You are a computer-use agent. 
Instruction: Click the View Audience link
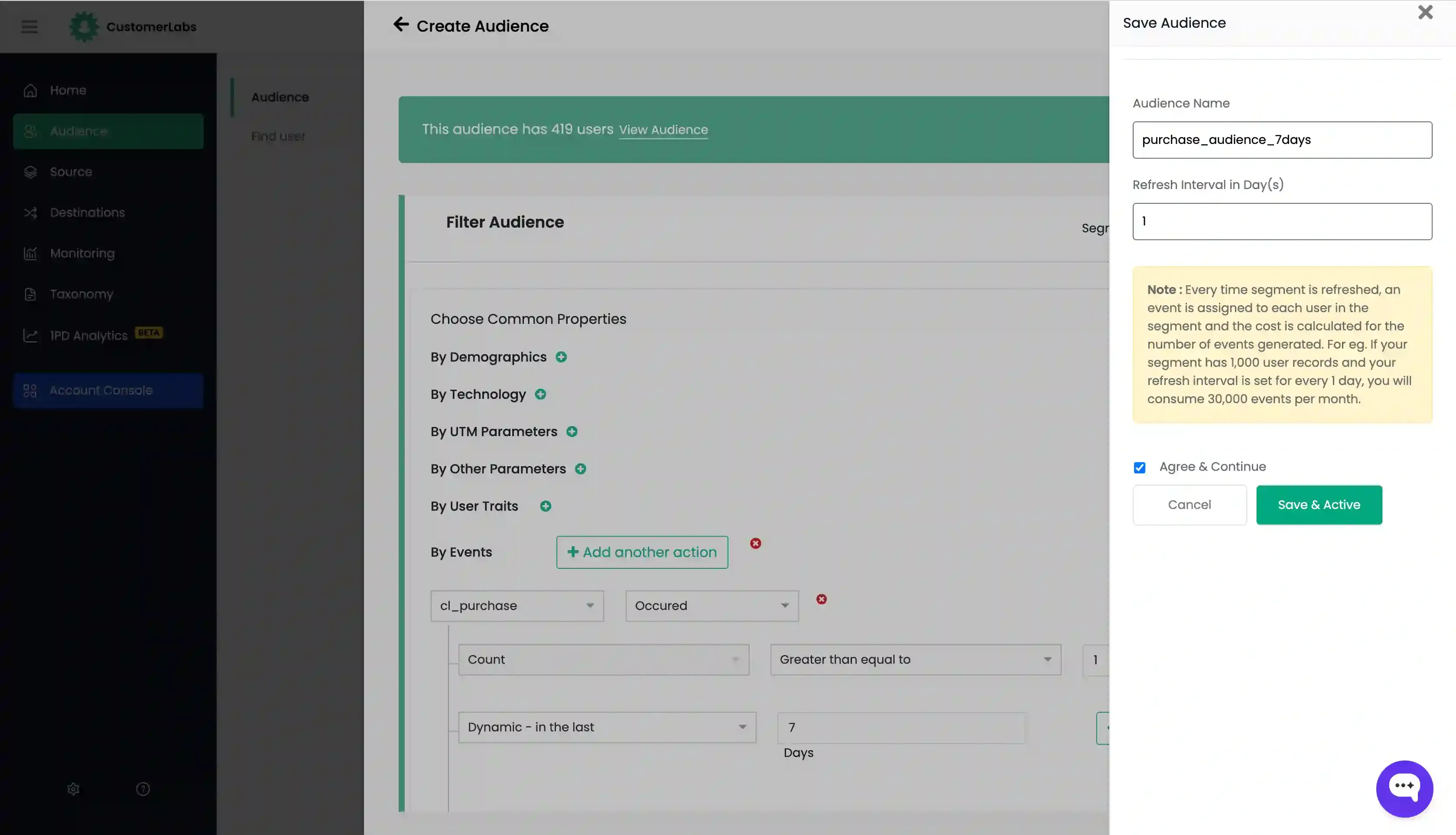point(663,130)
